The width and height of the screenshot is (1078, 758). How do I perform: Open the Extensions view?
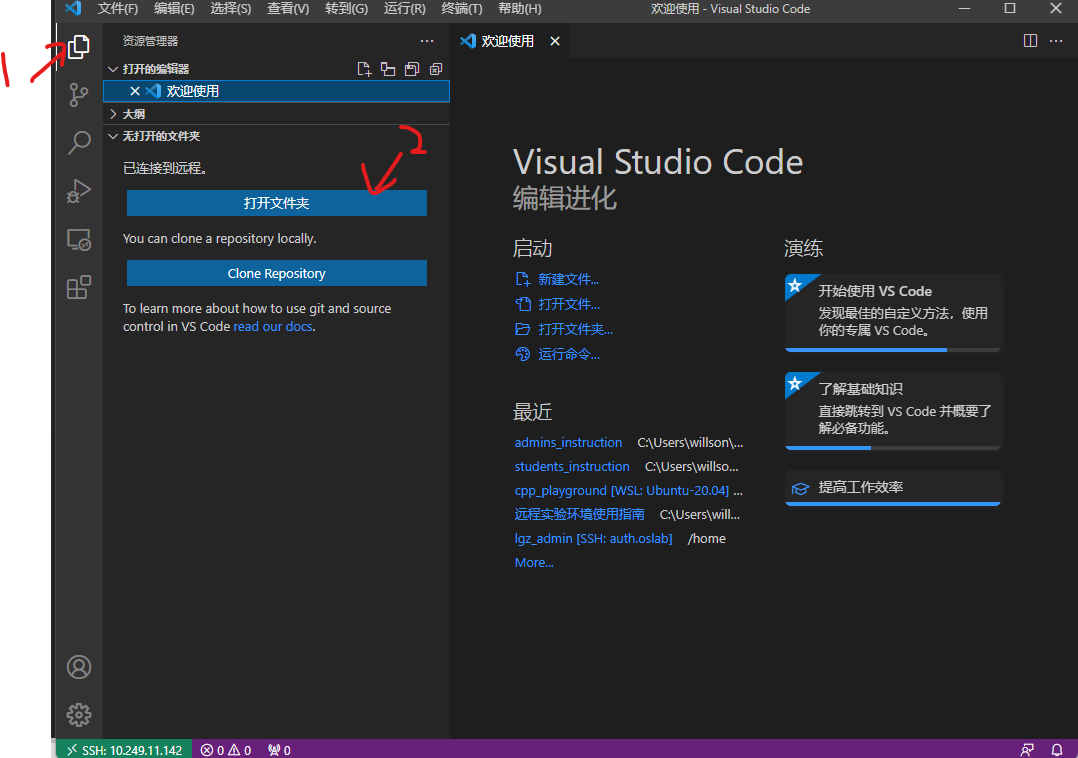point(79,288)
